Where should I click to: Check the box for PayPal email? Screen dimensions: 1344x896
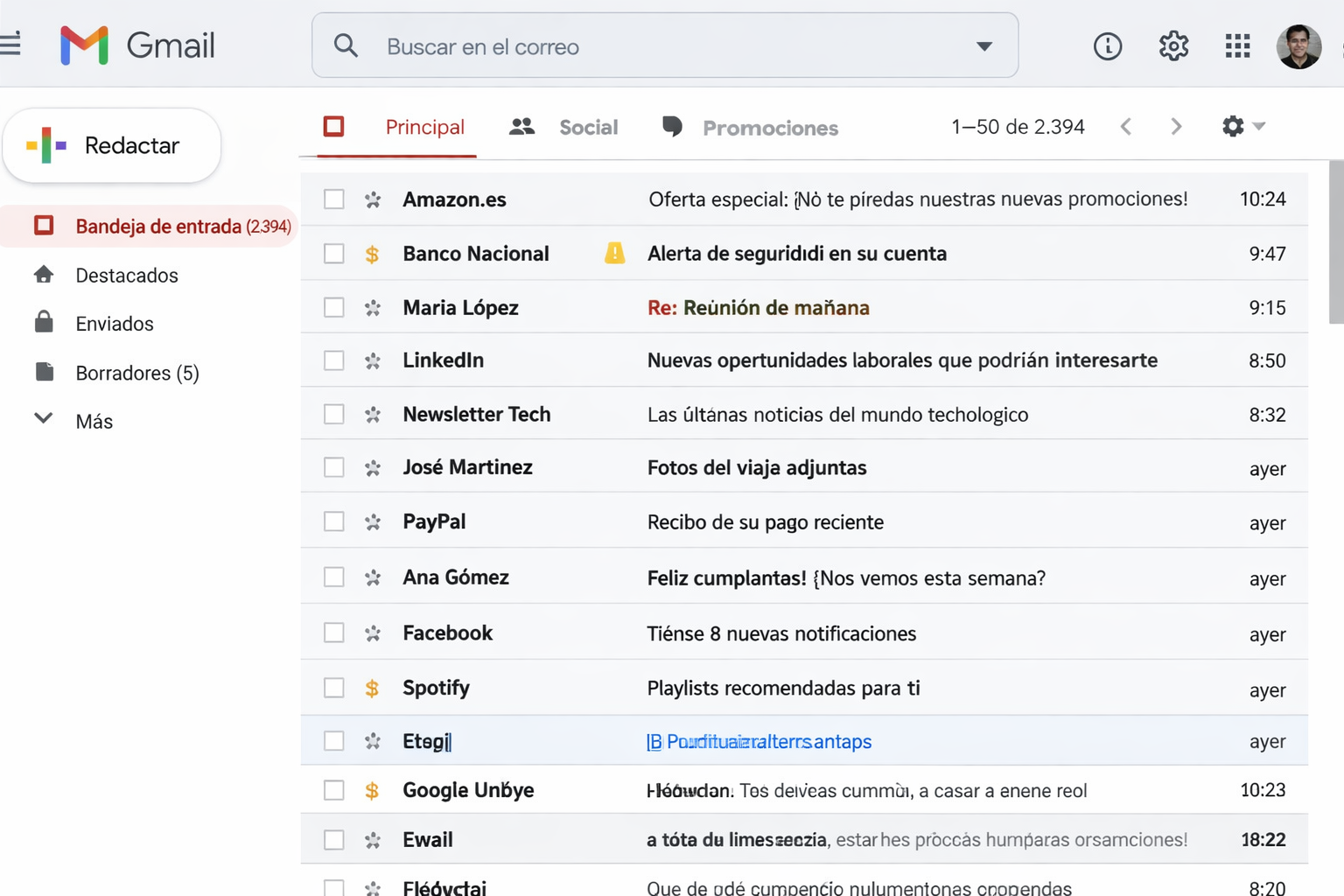coord(334,521)
